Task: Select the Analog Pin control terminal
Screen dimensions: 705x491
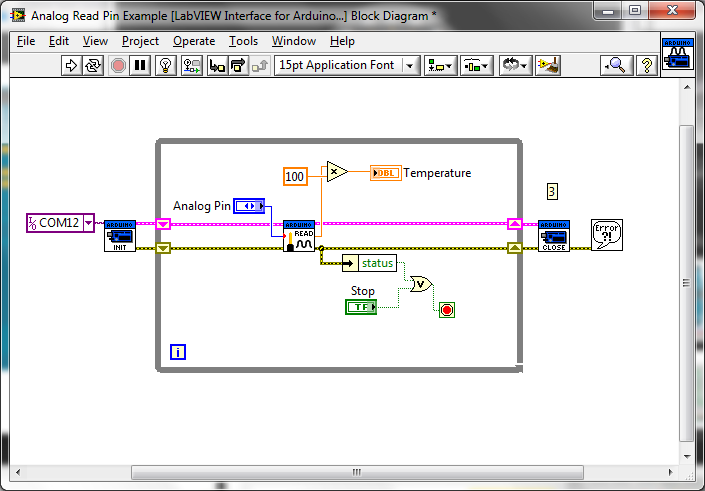Action: tap(249, 206)
